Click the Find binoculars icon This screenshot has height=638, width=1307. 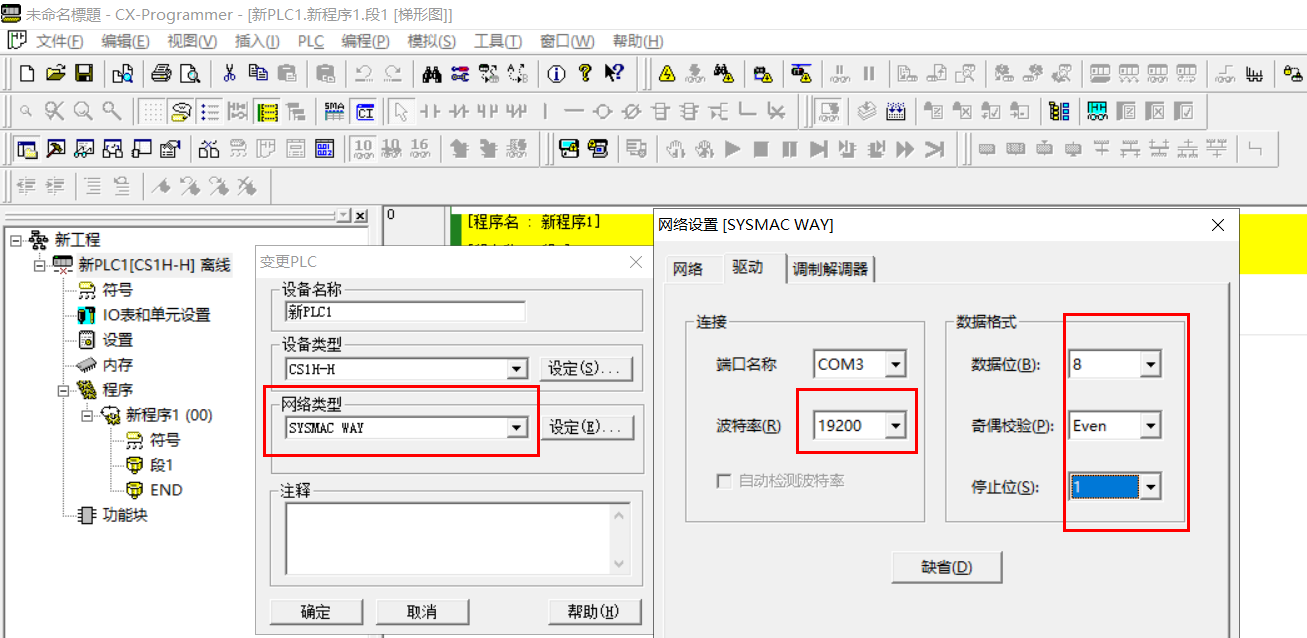point(432,73)
